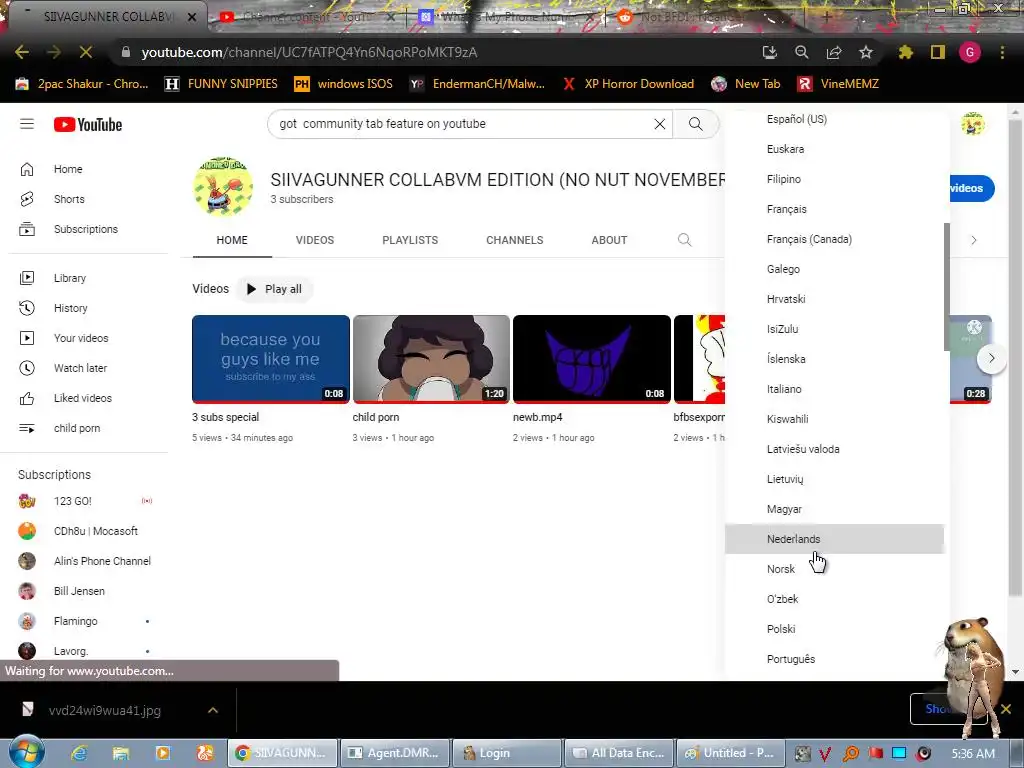Switch to the VIDEOS channel tab
The width and height of the screenshot is (1024, 768).
pos(315,240)
